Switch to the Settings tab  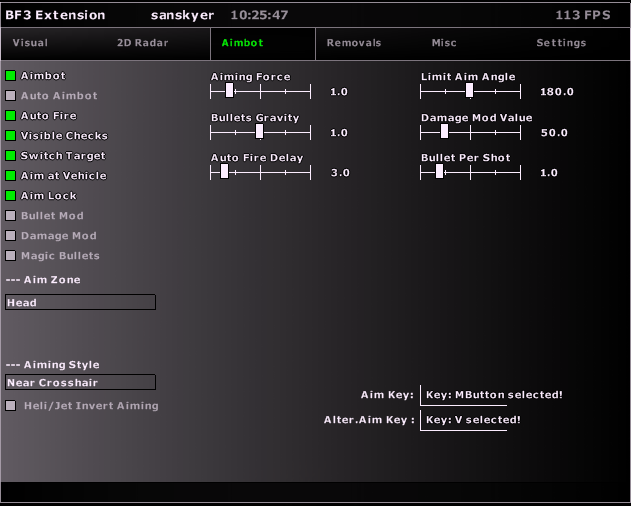(x=561, y=43)
